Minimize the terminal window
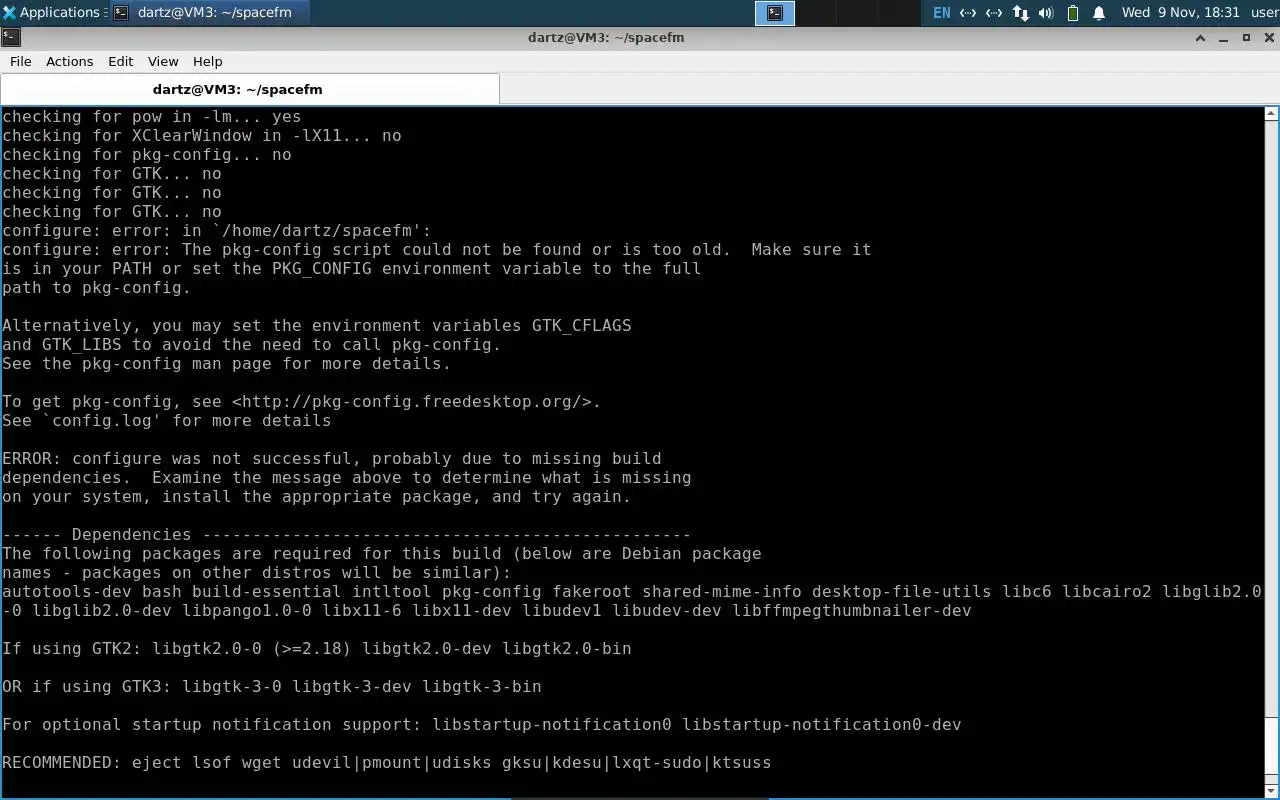This screenshot has height=800, width=1280. point(1224,38)
